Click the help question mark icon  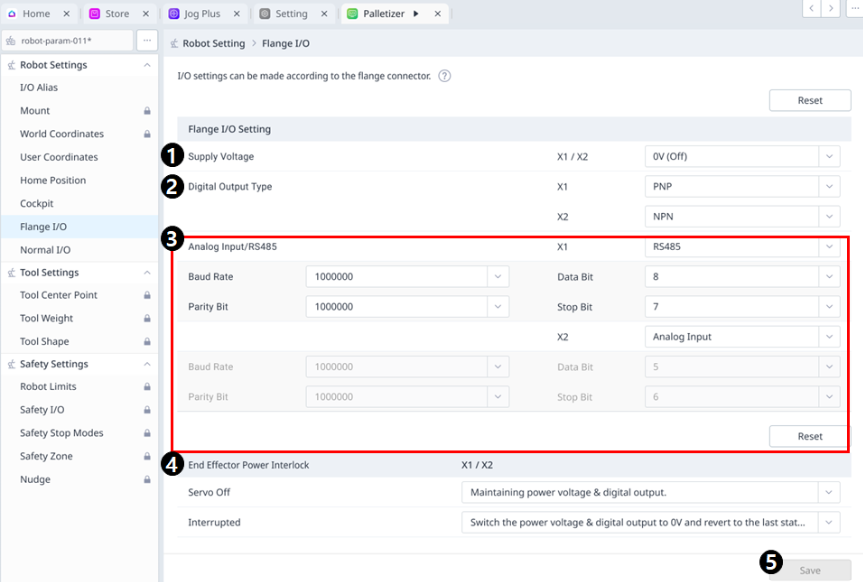(445, 76)
